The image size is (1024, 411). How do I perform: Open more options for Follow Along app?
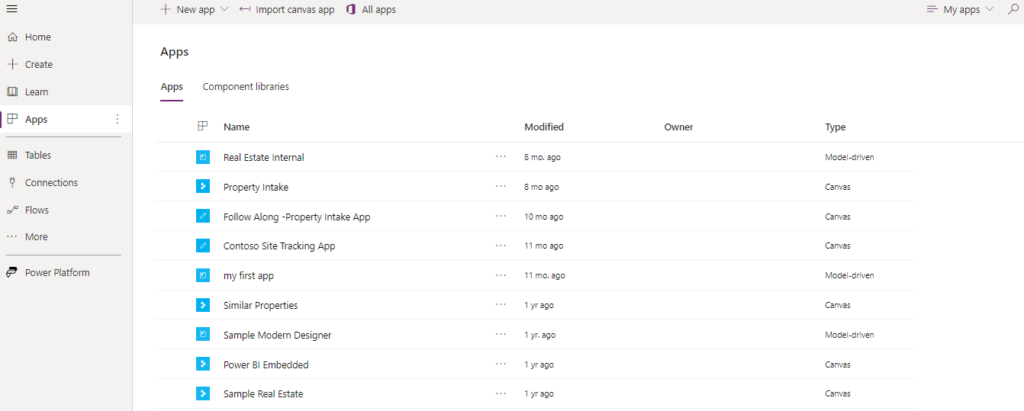pyautogui.click(x=501, y=216)
